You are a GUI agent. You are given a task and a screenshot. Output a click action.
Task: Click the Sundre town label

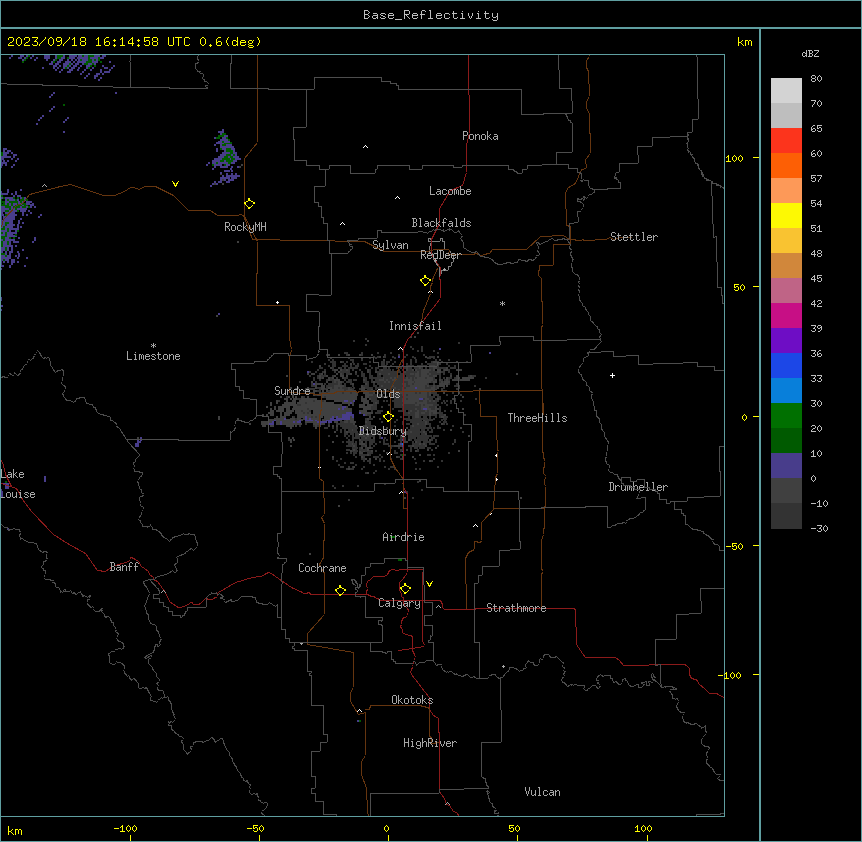pyautogui.click(x=292, y=391)
